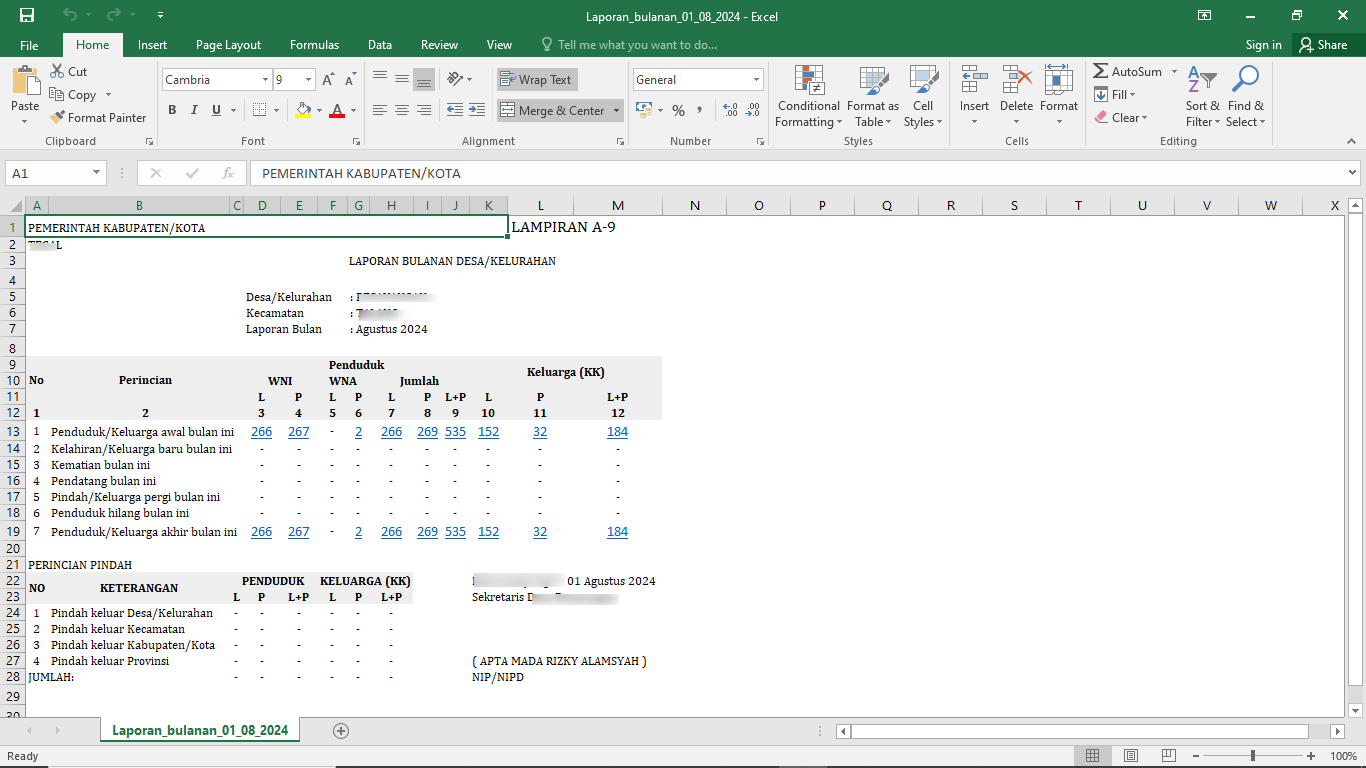Insert Function fx button

228,173
